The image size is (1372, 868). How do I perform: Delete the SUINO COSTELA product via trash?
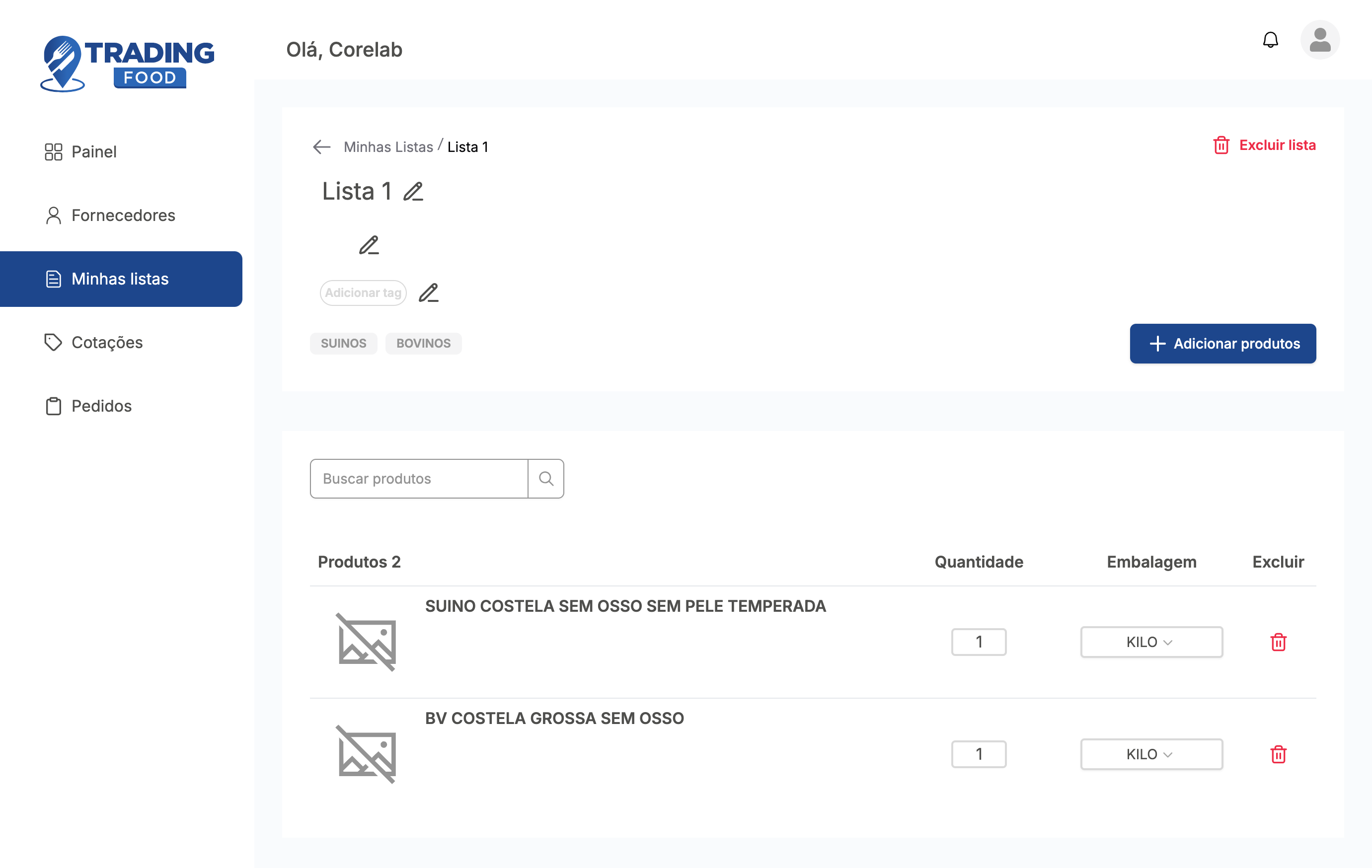click(1278, 642)
